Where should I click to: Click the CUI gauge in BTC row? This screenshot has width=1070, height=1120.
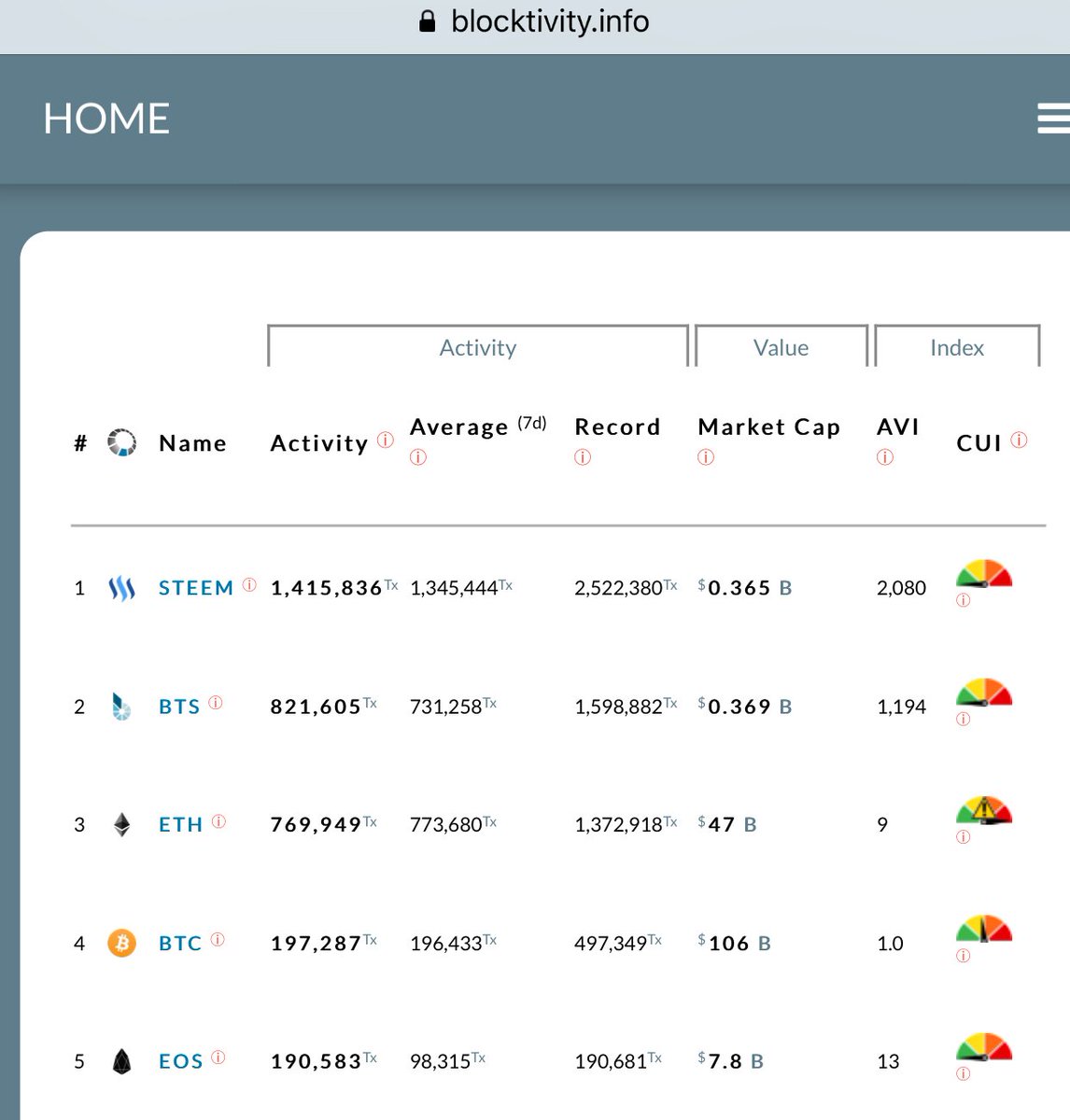pyautogui.click(x=984, y=929)
